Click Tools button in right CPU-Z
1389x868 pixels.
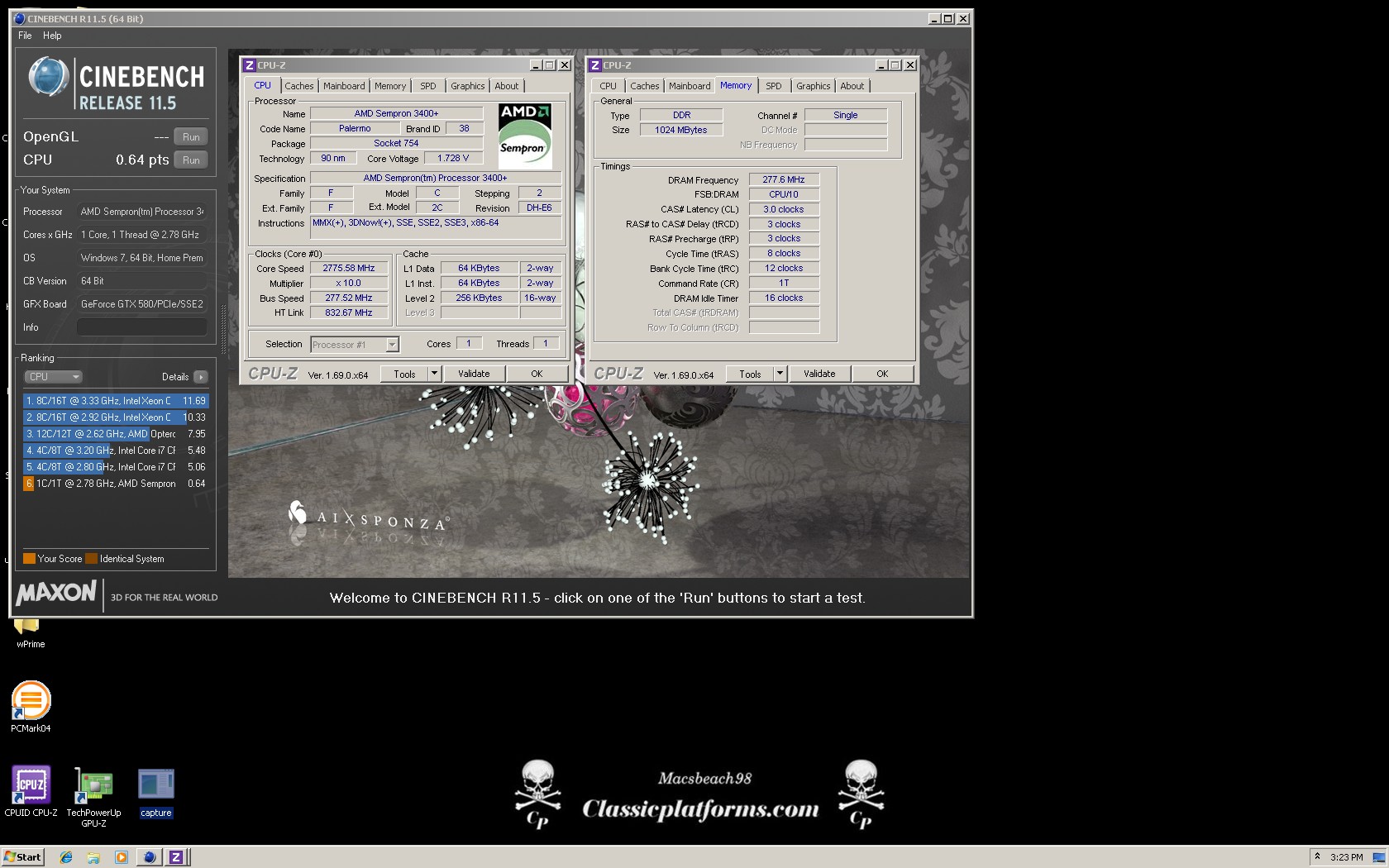point(750,374)
